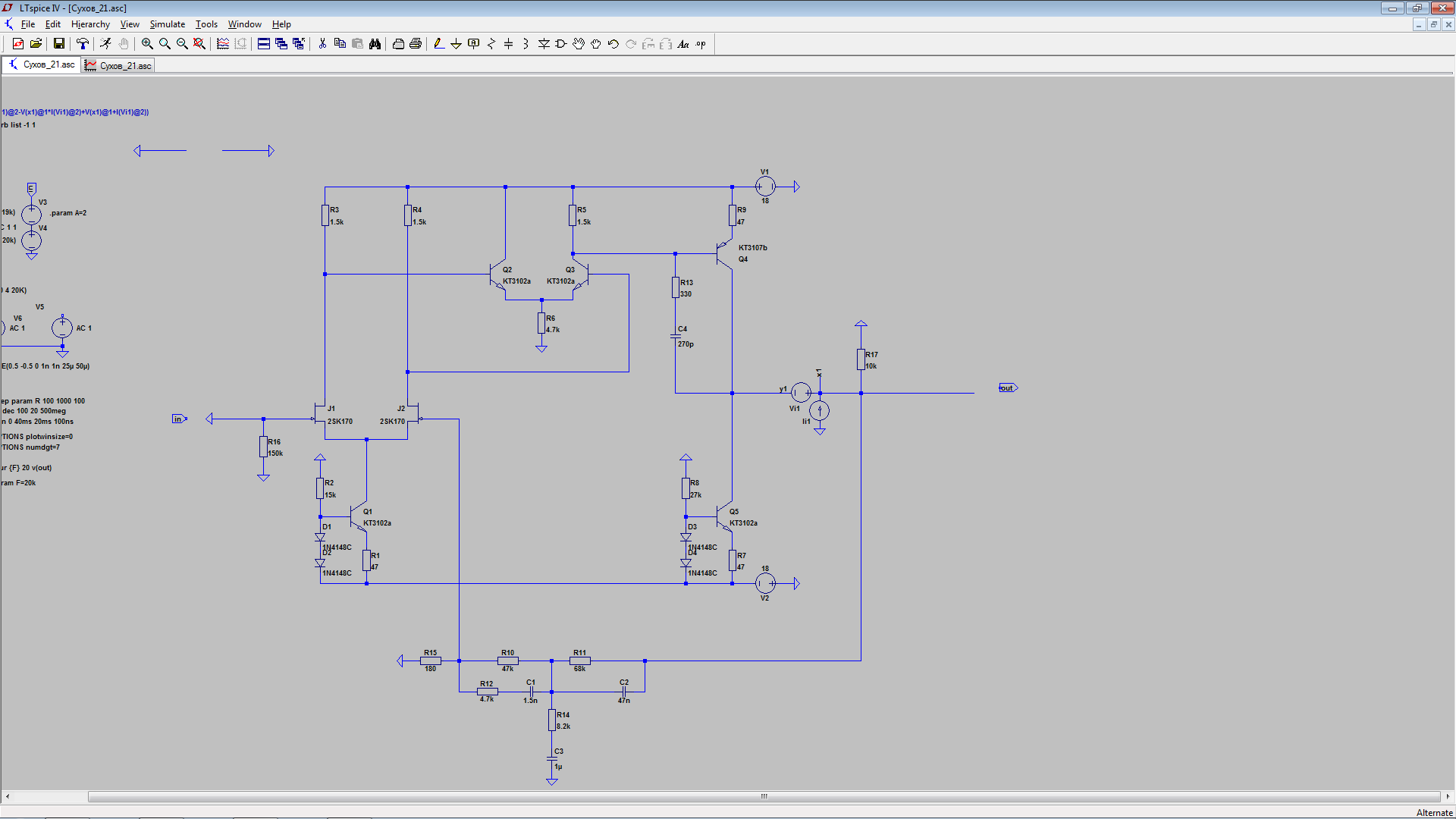Open the Simulate menu
1456x819 pixels.
tap(167, 24)
